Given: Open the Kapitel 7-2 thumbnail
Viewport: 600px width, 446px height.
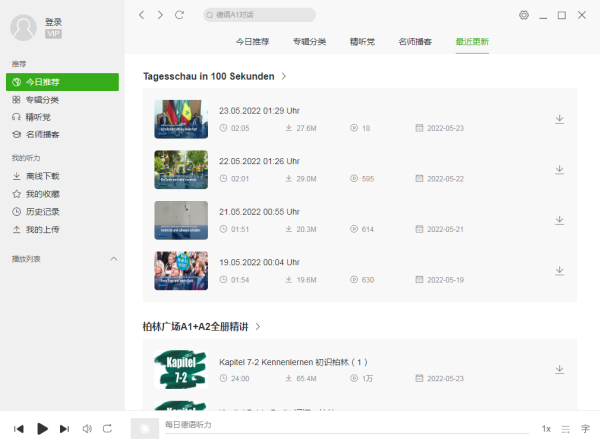Looking at the screenshot, I should 181,370.
